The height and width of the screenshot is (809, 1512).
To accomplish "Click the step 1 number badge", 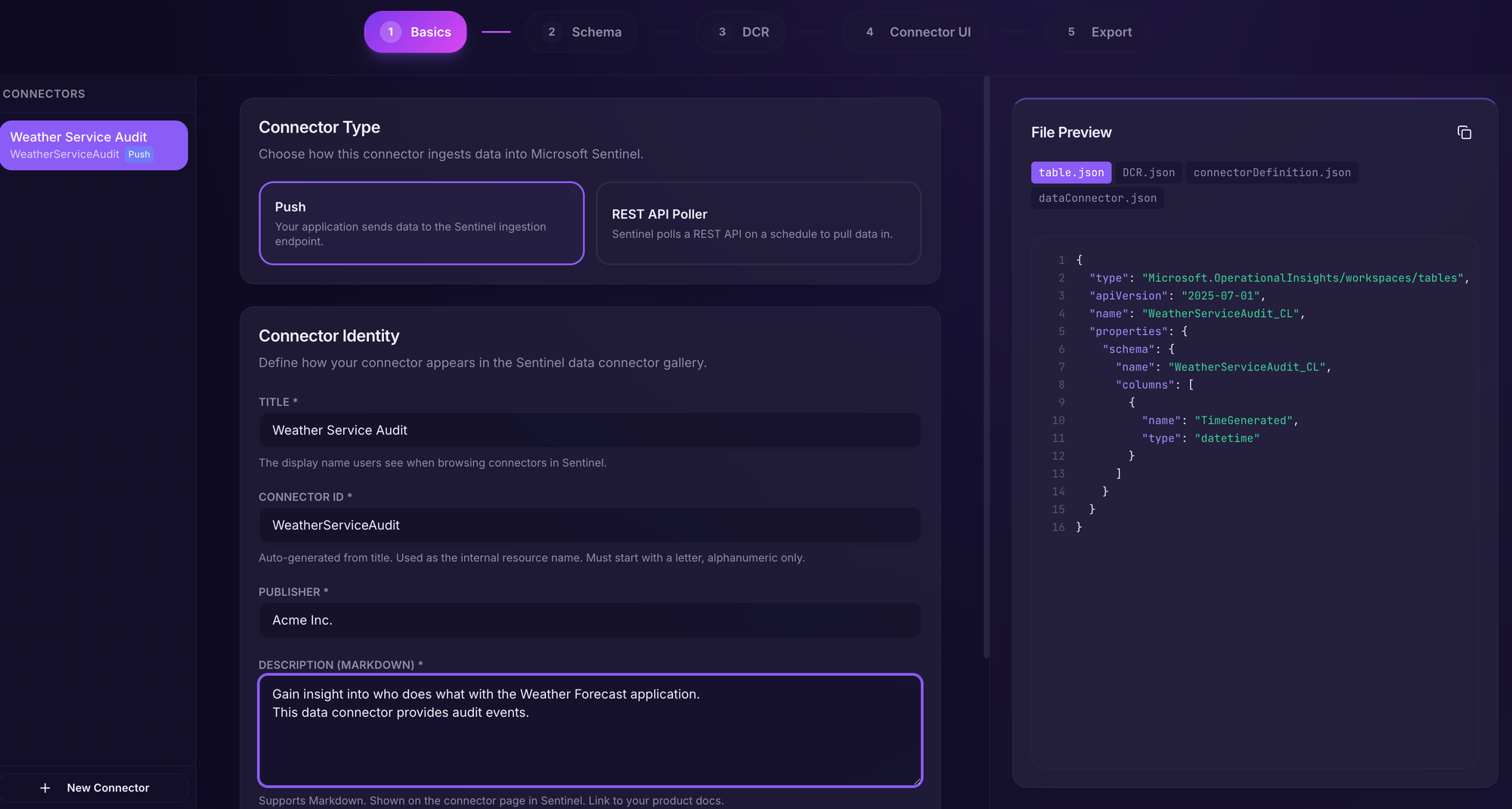I will click(390, 32).
